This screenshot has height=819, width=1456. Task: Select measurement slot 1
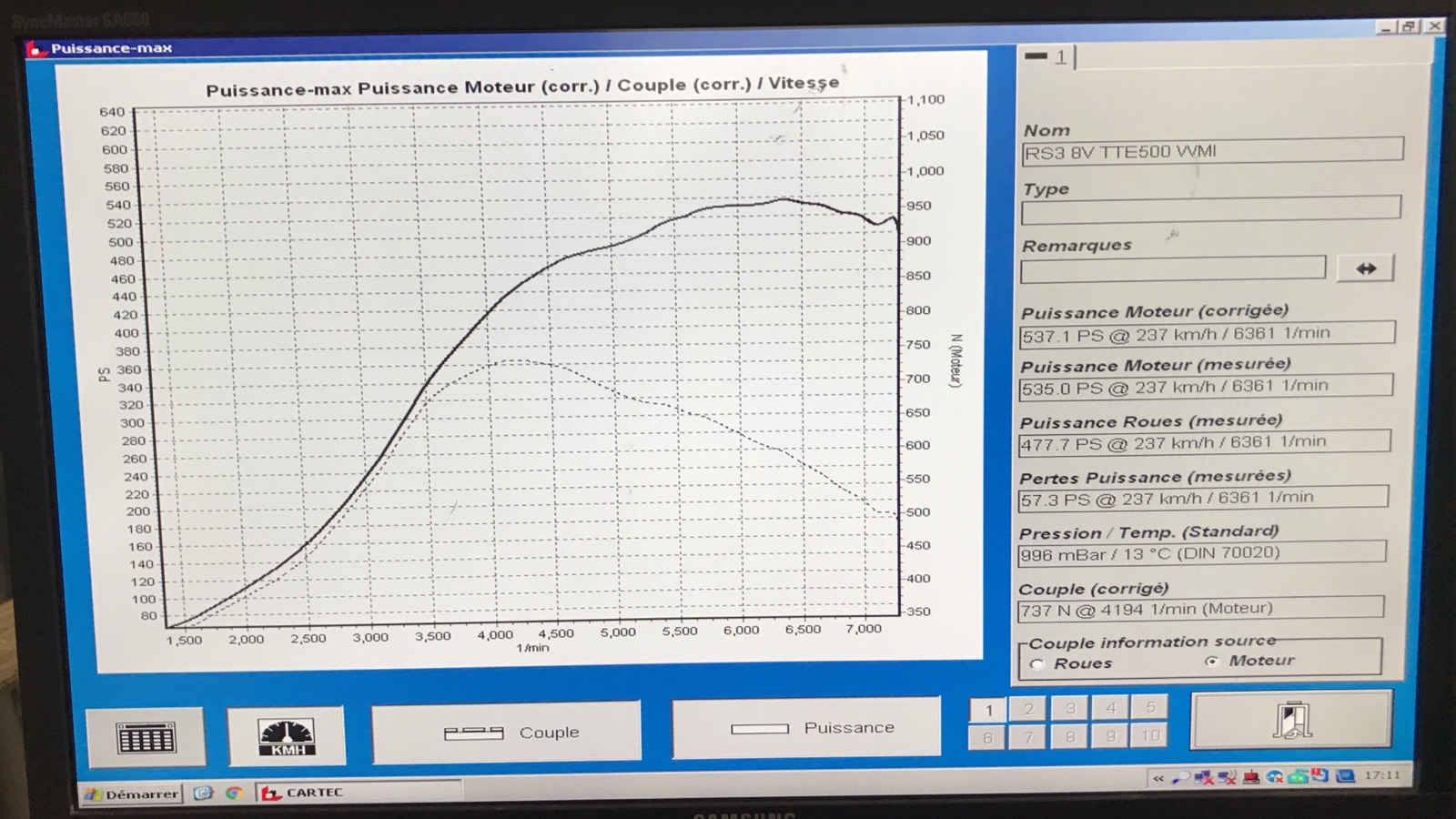tap(988, 710)
